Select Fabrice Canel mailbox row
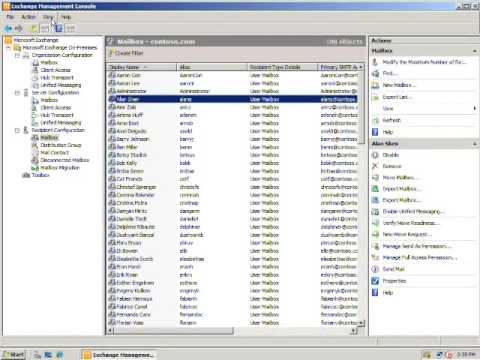Screen dimensions: 480x360 [233, 307]
